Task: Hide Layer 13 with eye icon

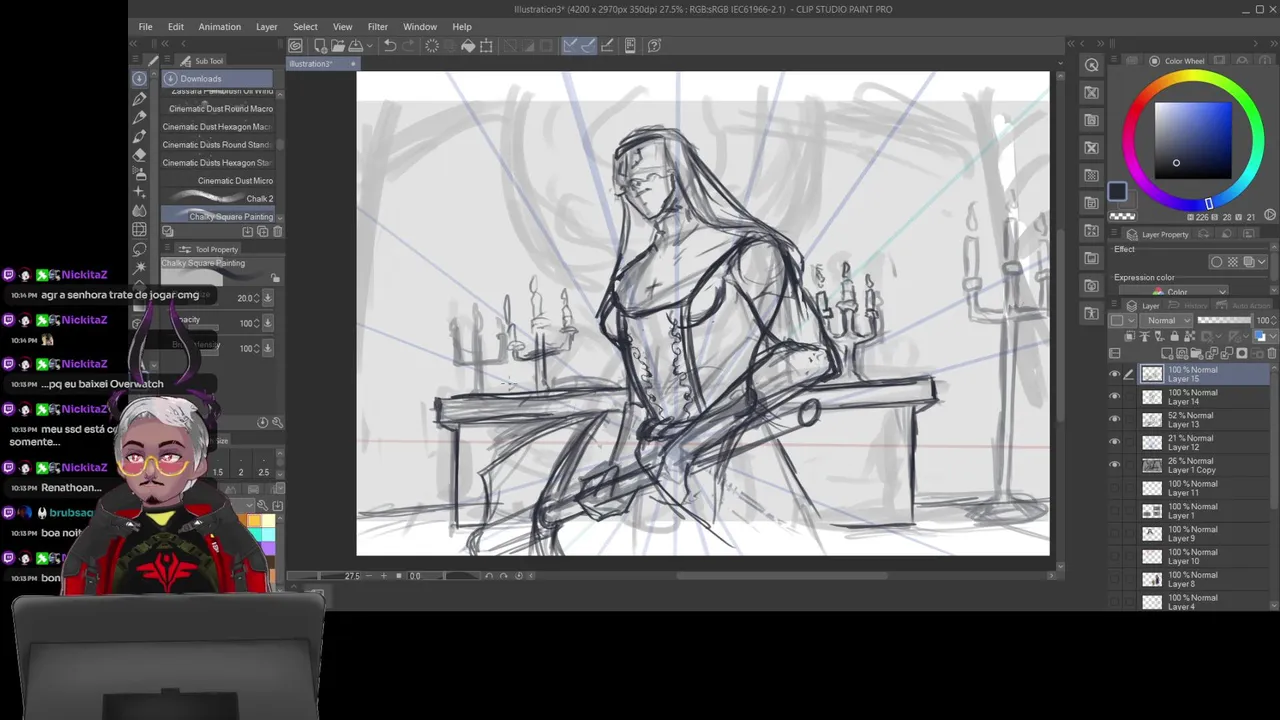Action: click(1115, 419)
